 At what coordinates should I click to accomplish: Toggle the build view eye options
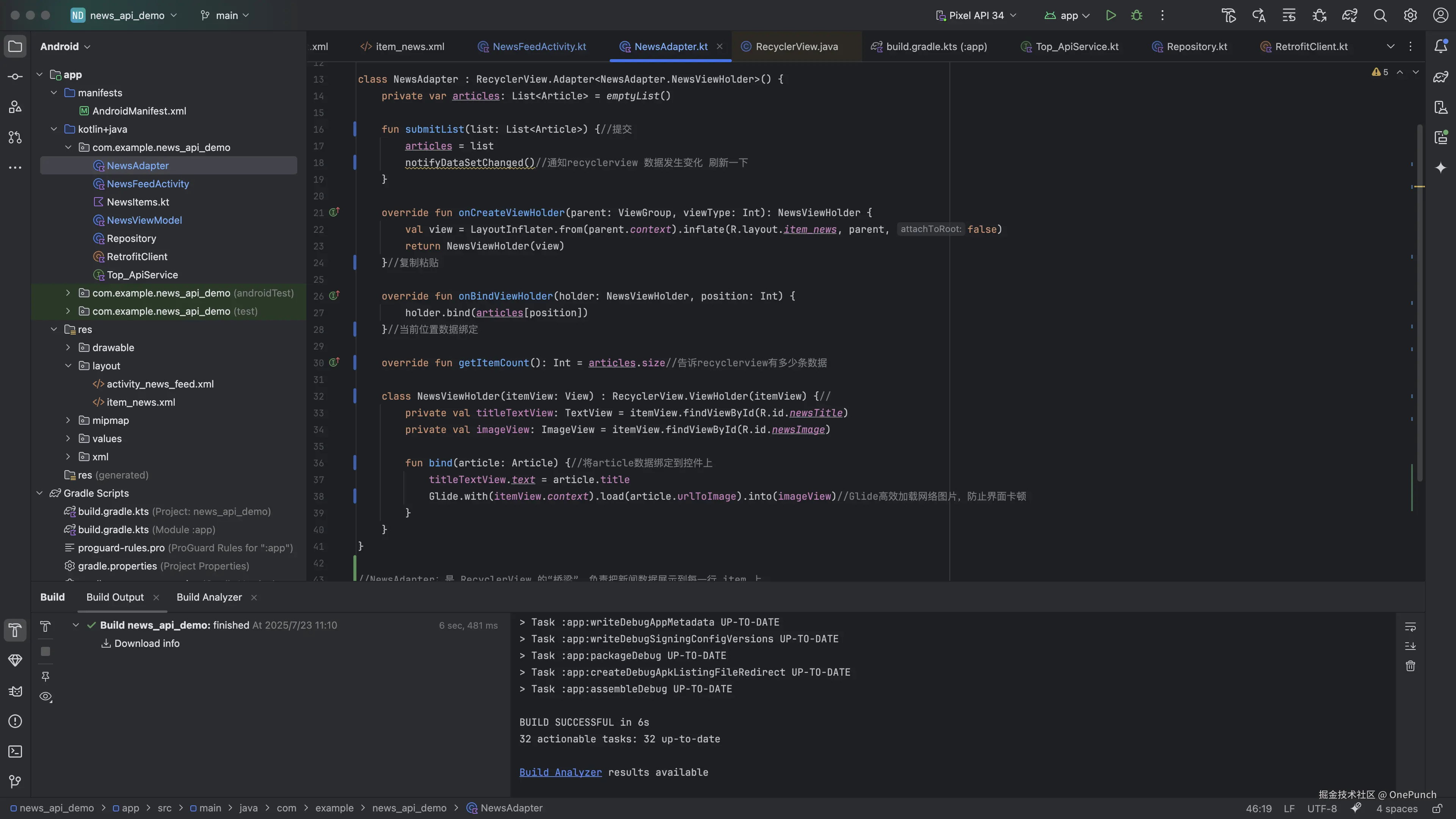coord(46,697)
